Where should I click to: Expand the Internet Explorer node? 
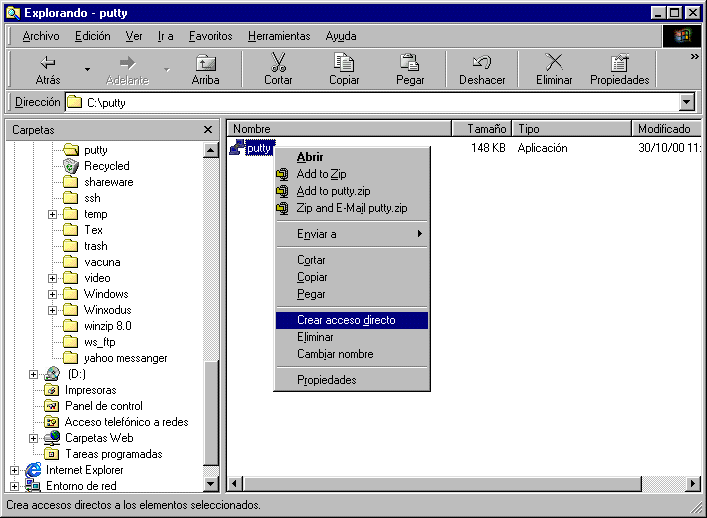click(x=14, y=470)
